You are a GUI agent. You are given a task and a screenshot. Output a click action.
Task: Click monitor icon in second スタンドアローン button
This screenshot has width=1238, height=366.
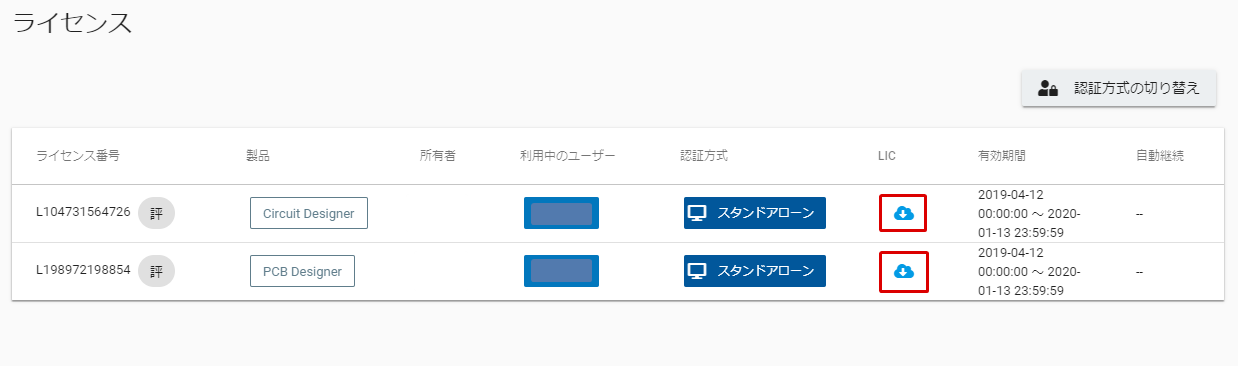click(698, 271)
